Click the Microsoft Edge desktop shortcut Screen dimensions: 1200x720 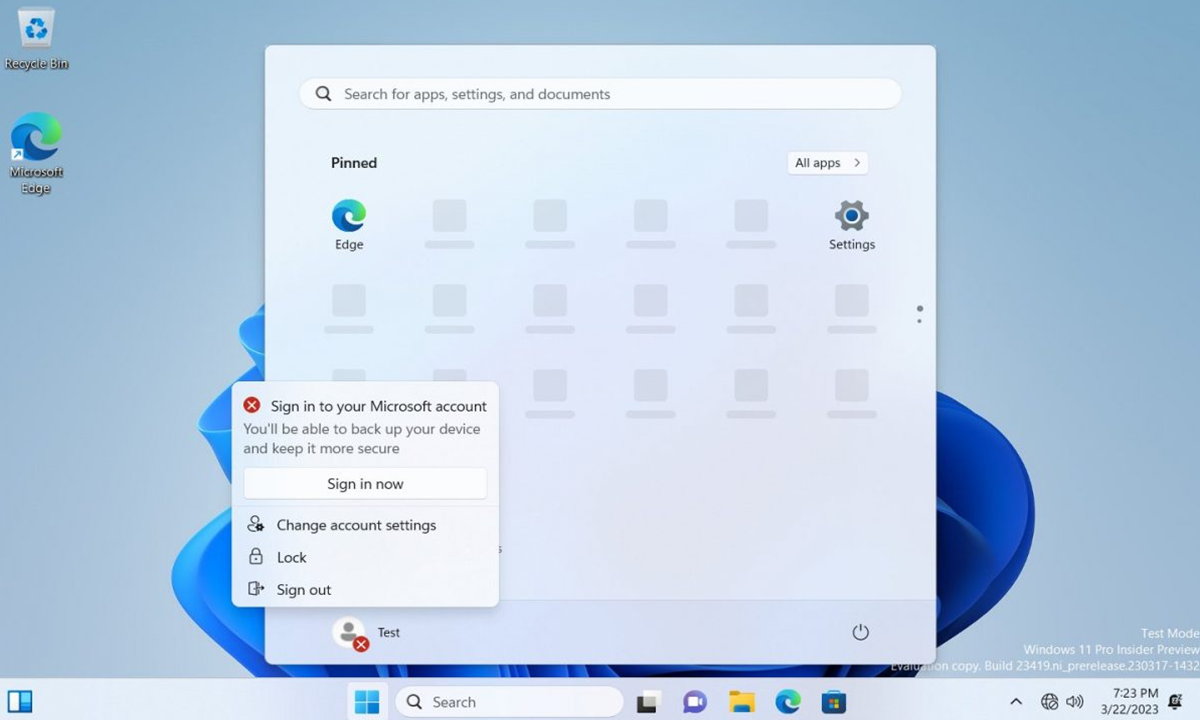[x=37, y=150]
